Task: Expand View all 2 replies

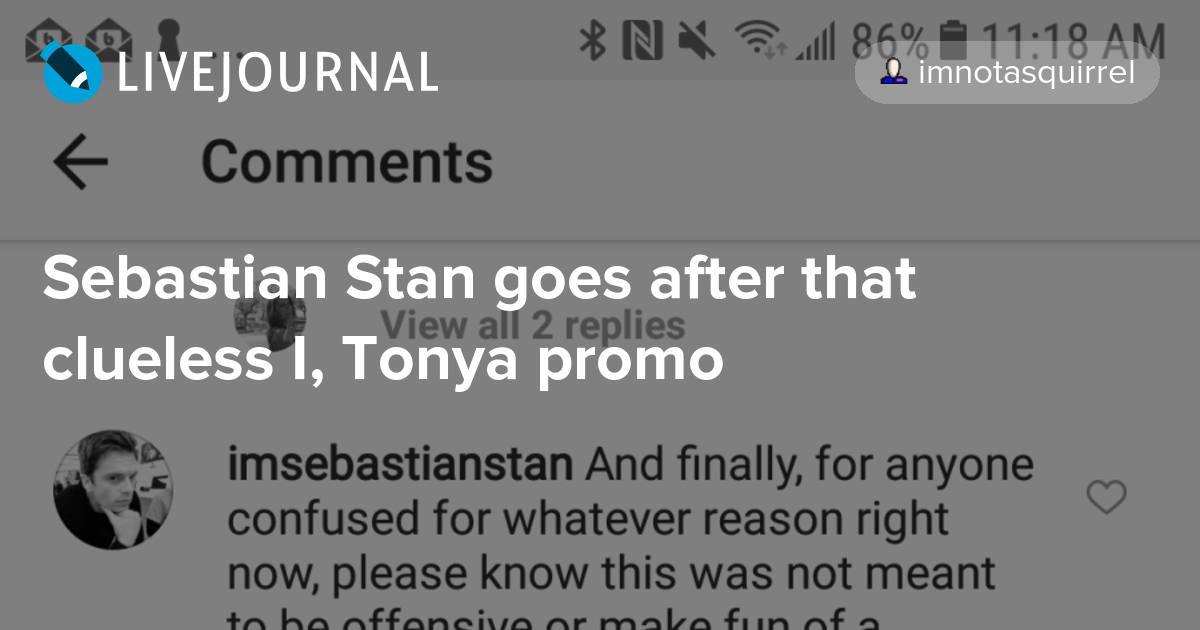Action: pos(533,325)
